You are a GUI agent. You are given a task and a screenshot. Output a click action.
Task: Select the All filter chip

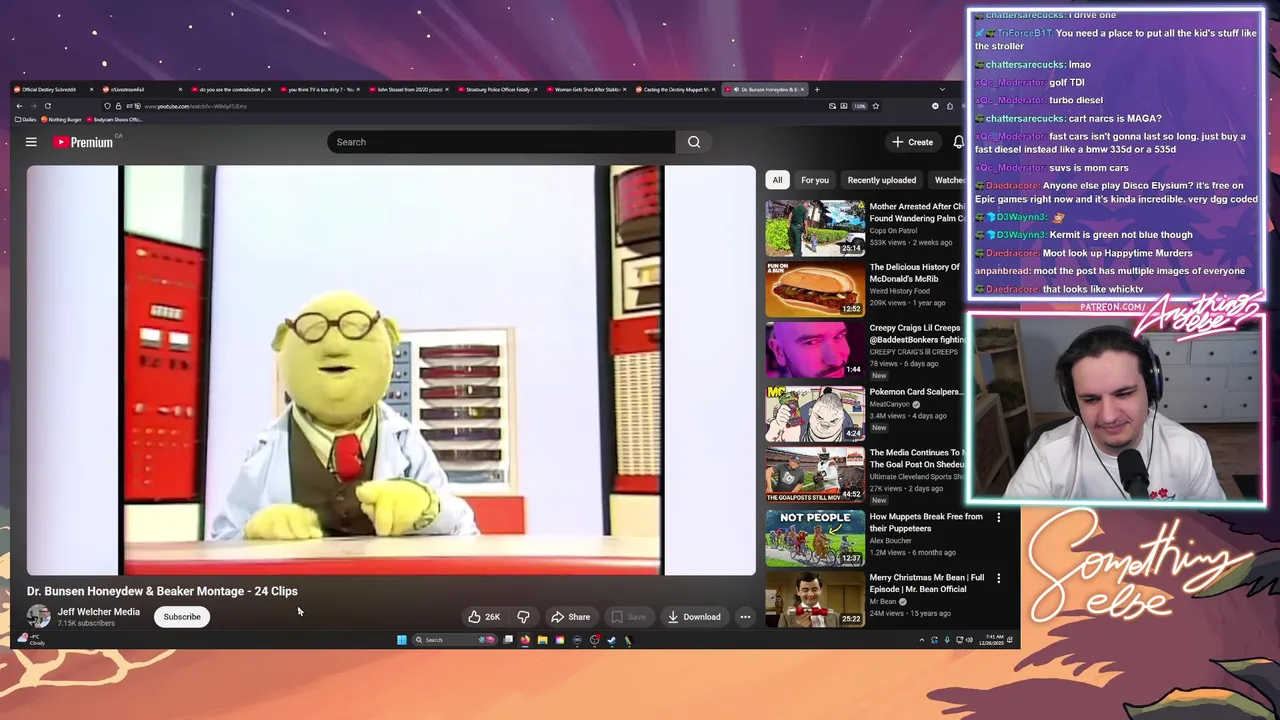(x=777, y=180)
